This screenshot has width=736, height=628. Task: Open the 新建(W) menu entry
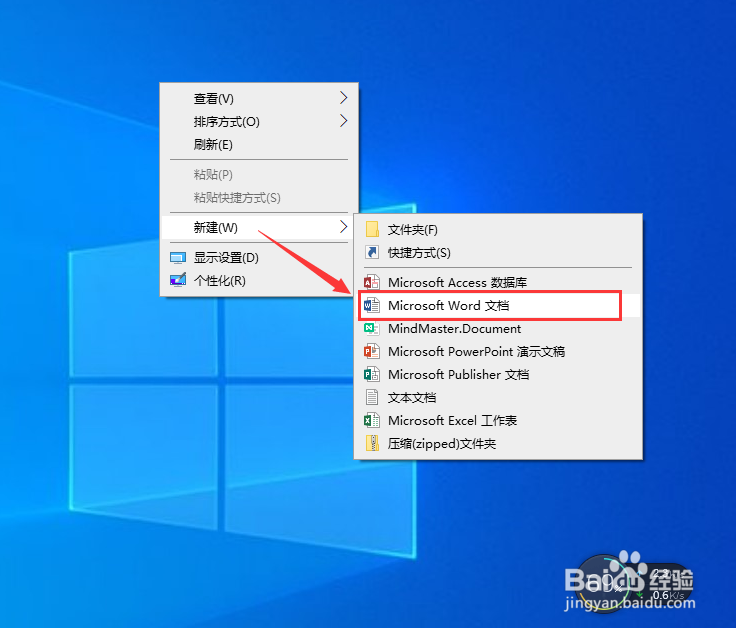[x=259, y=228]
